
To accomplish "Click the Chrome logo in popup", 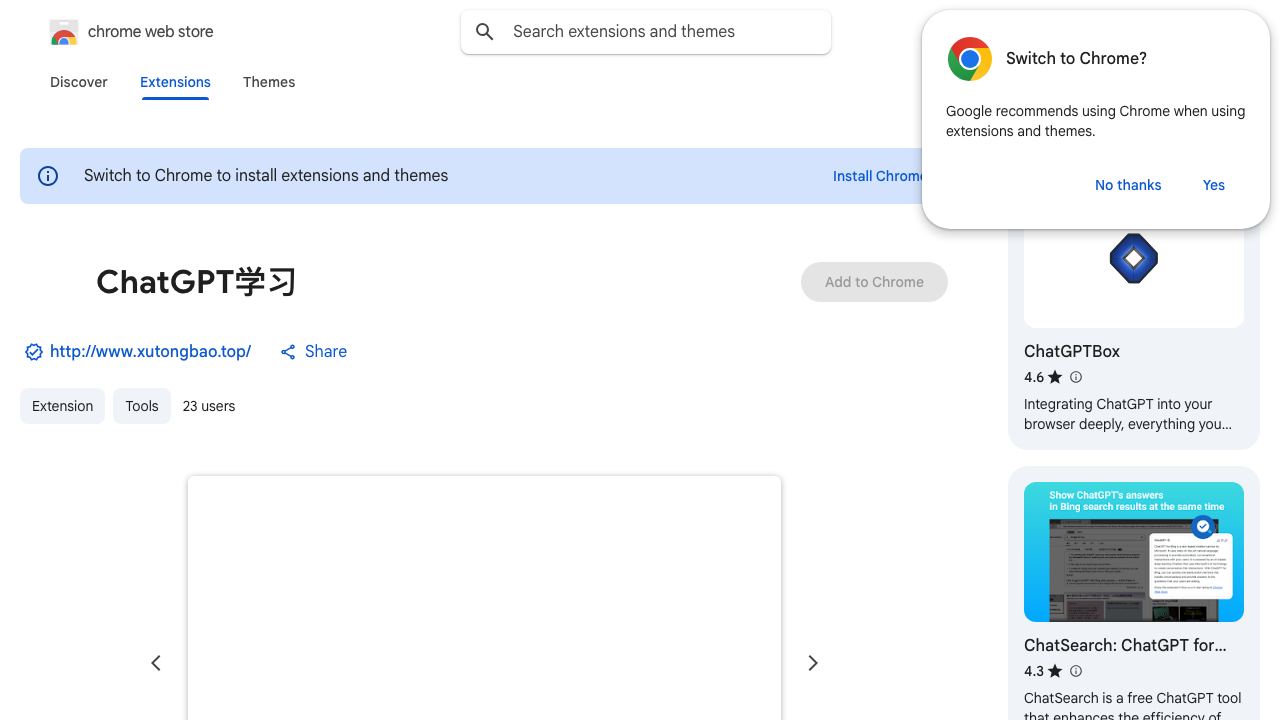I will (x=969, y=59).
